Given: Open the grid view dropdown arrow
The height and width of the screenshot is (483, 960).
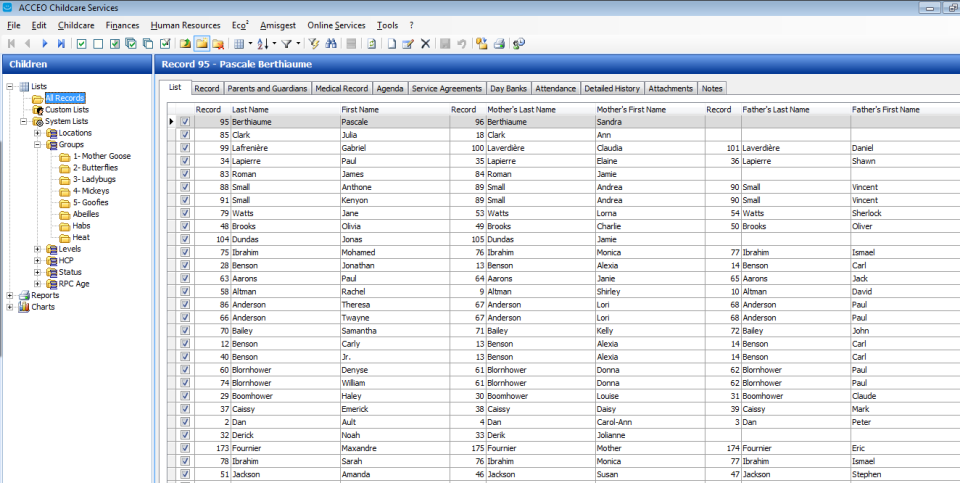Looking at the screenshot, I should pos(250,43).
